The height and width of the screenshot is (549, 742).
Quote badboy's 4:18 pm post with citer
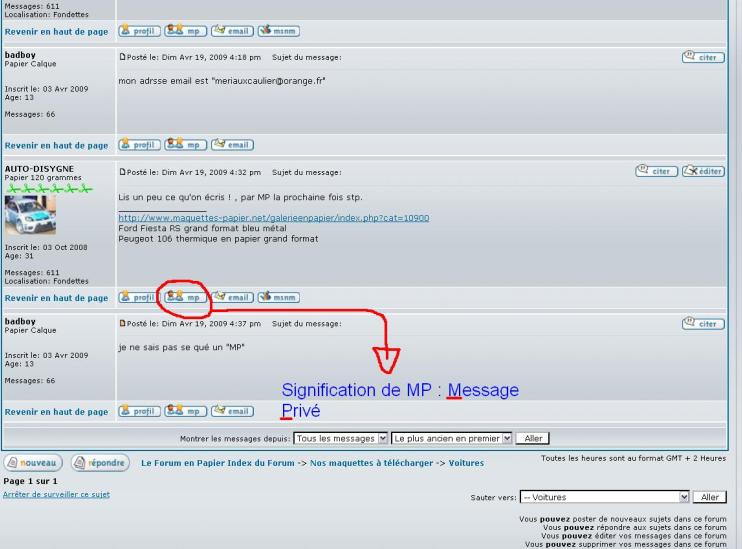[x=703, y=57]
